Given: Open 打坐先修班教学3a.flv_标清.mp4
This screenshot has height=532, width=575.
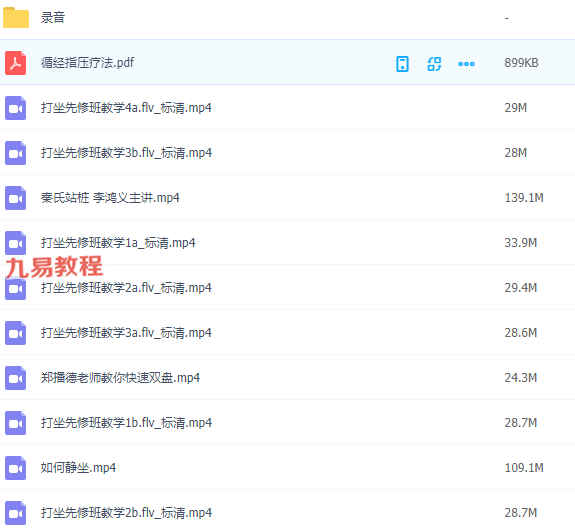Looking at the screenshot, I should [126, 333].
